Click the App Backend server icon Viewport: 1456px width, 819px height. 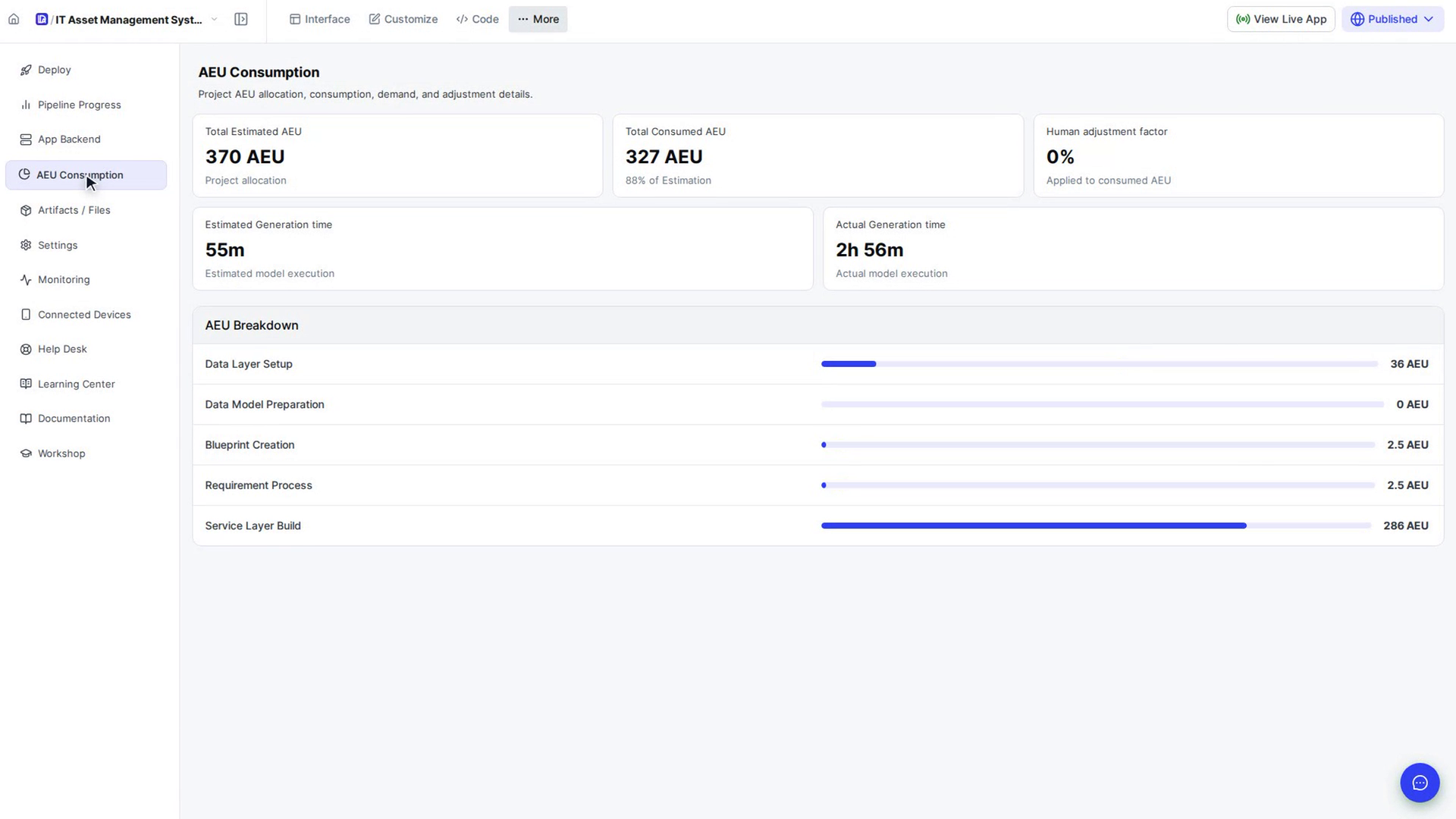pyautogui.click(x=26, y=140)
